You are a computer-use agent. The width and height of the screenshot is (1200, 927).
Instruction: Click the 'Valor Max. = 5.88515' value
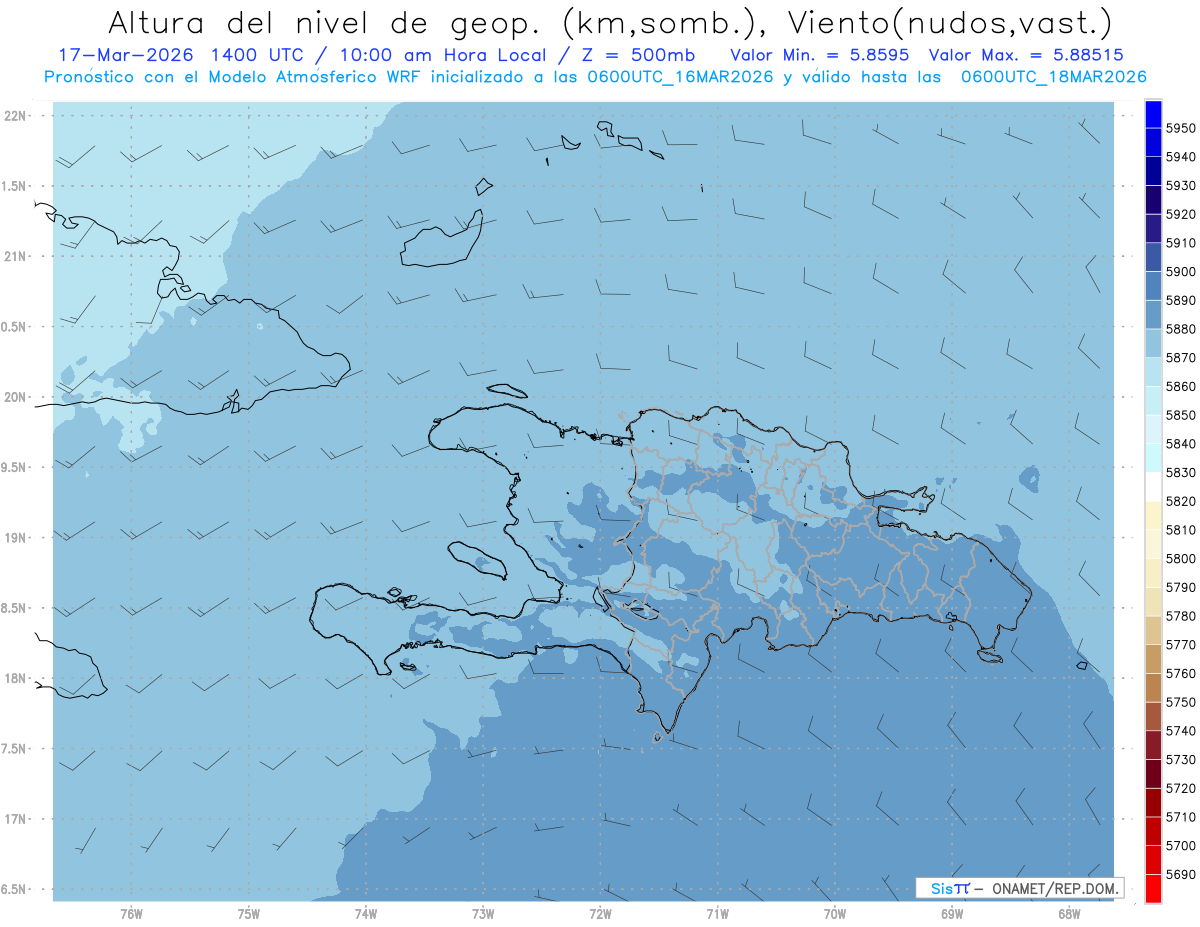[x=1025, y=55]
